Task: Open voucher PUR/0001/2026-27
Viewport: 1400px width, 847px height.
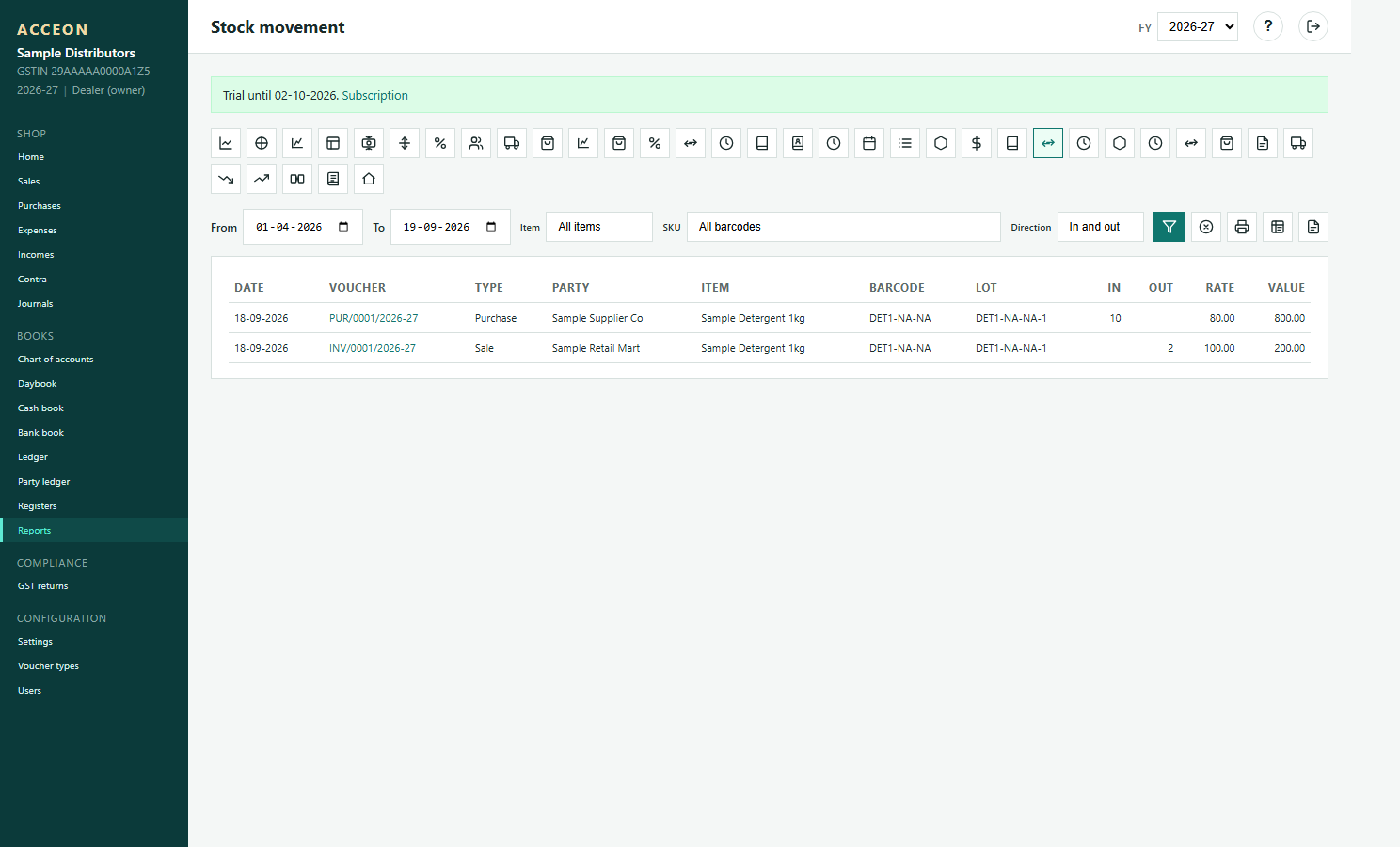Action: click(374, 318)
